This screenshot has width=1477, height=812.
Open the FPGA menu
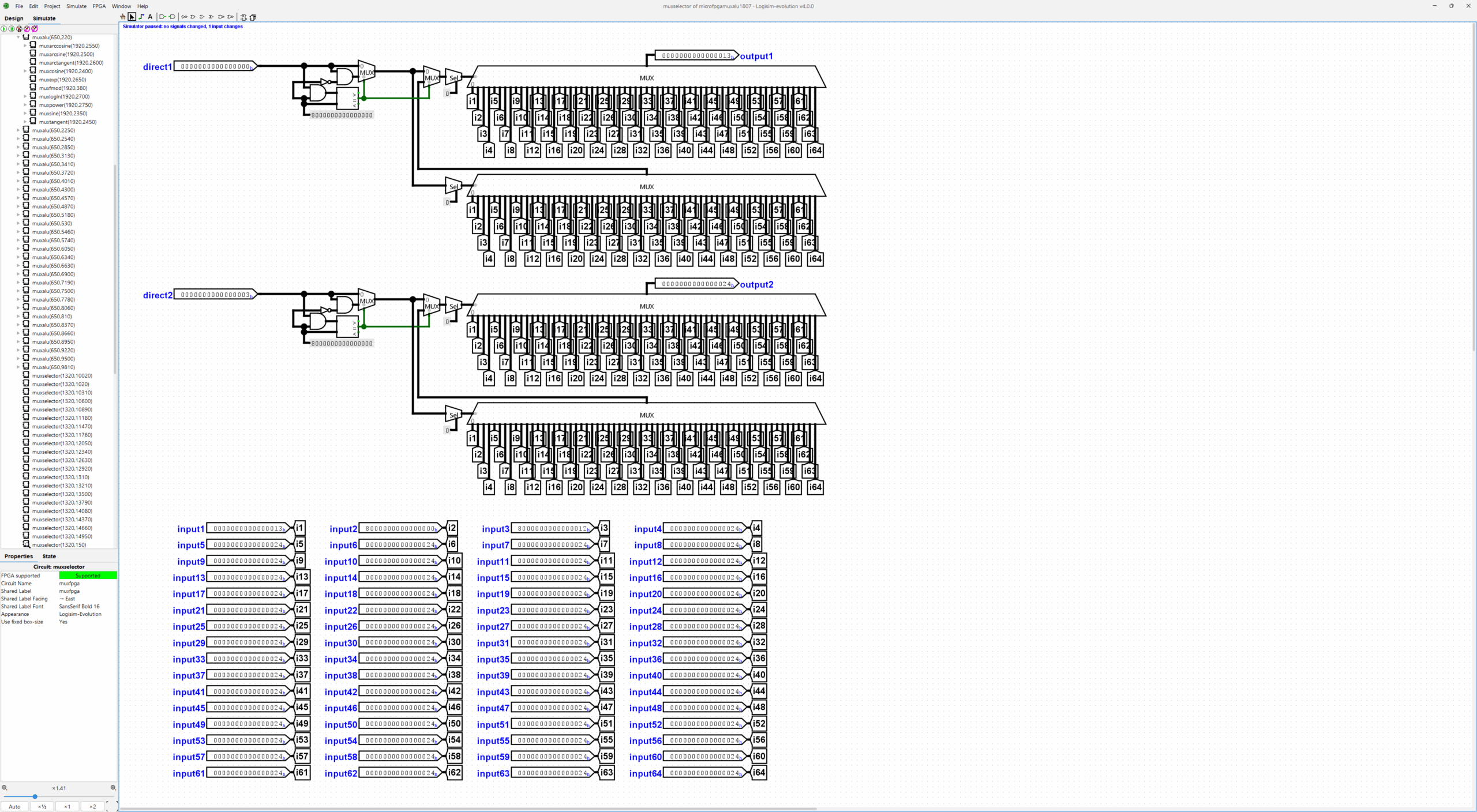pyautogui.click(x=99, y=6)
